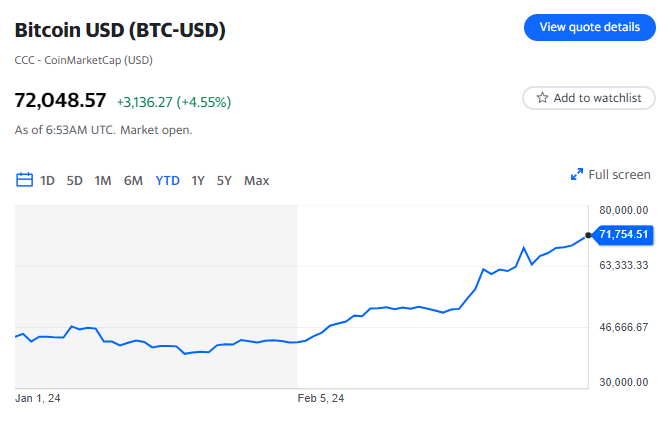This screenshot has width=670, height=426.
Task: Click the Feb 5, 24 axis date marker
Action: (321, 398)
